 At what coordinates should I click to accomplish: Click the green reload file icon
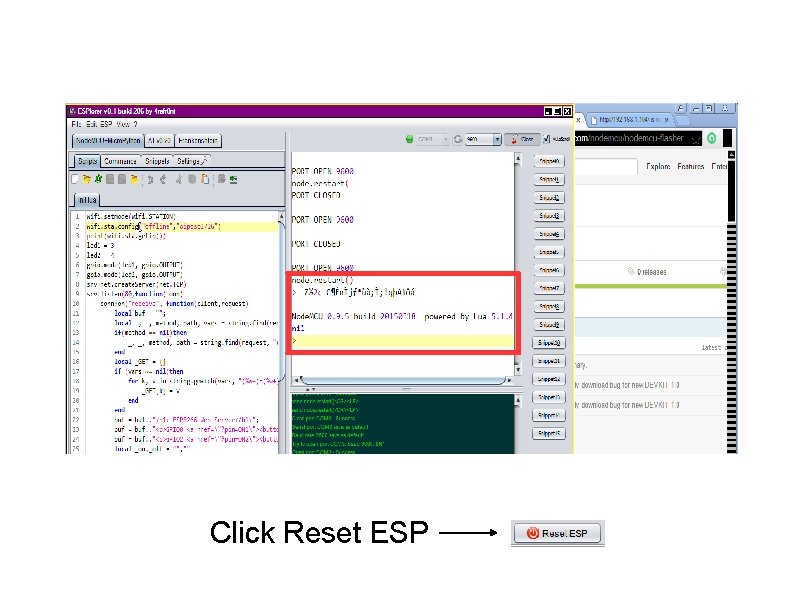[98, 179]
